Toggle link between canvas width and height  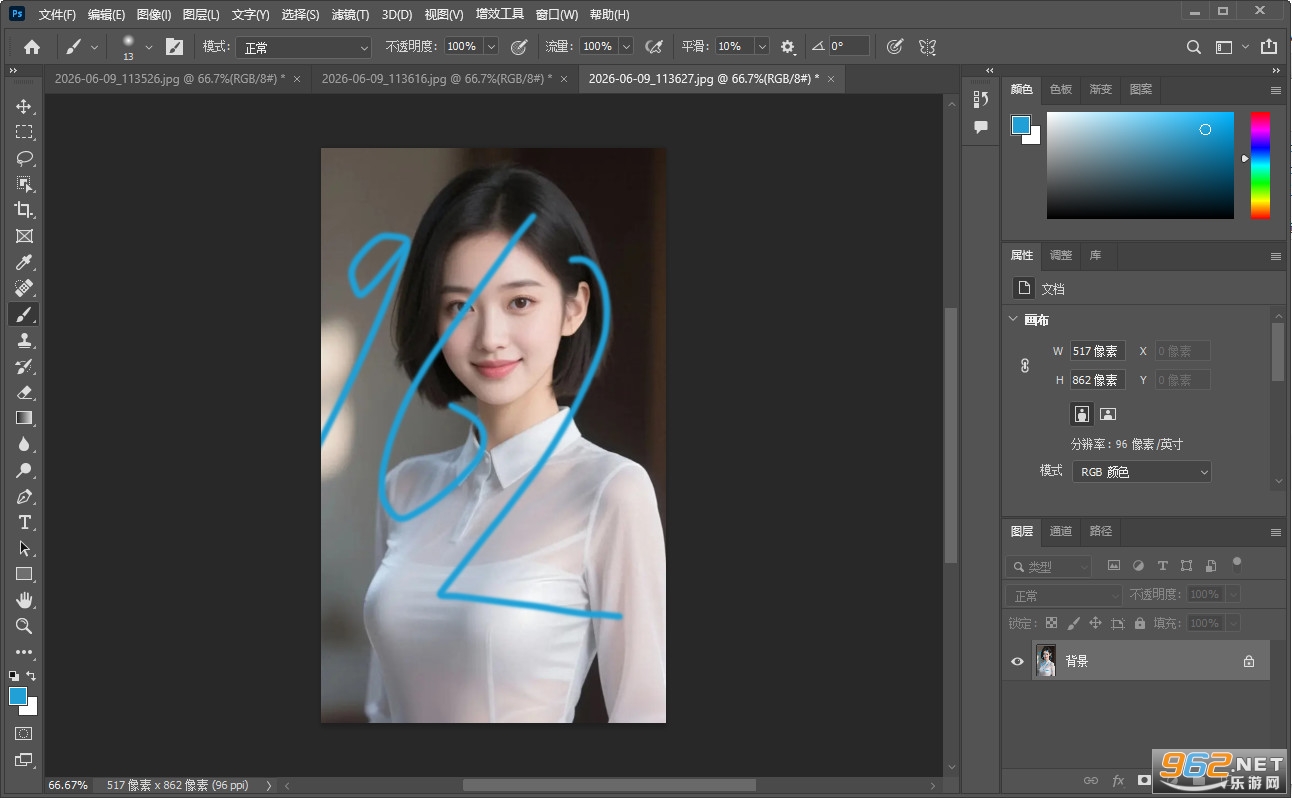point(1025,366)
